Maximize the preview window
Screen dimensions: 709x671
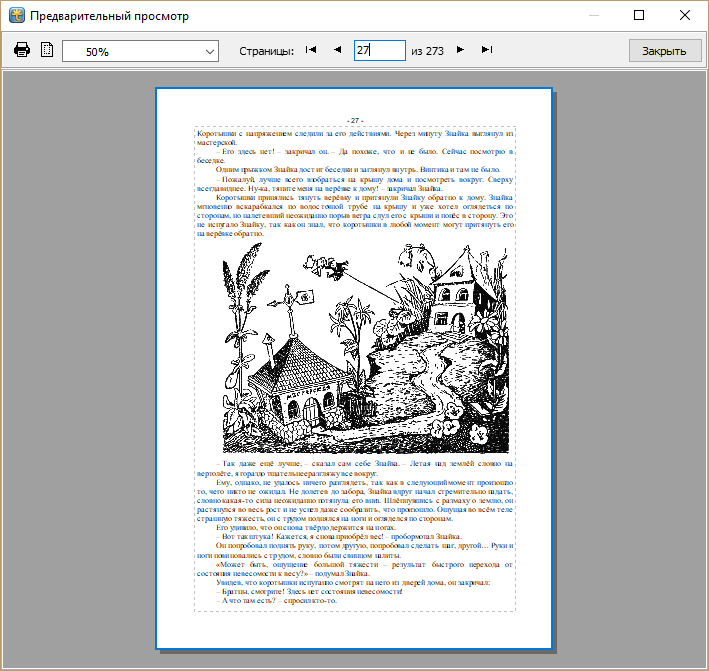[639, 16]
